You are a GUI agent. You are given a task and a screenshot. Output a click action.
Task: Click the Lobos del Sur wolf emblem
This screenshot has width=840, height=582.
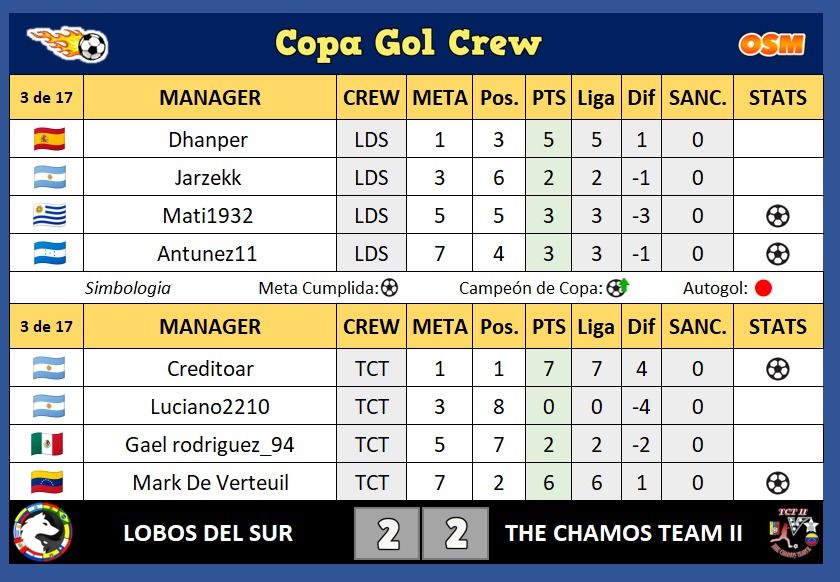(x=42, y=532)
